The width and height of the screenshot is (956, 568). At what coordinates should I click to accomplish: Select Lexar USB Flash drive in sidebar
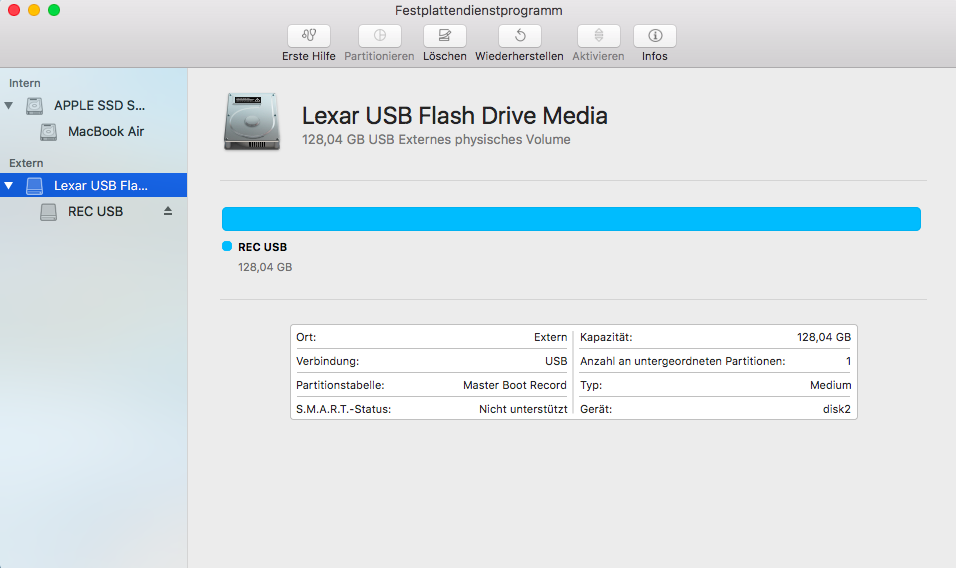(100, 185)
